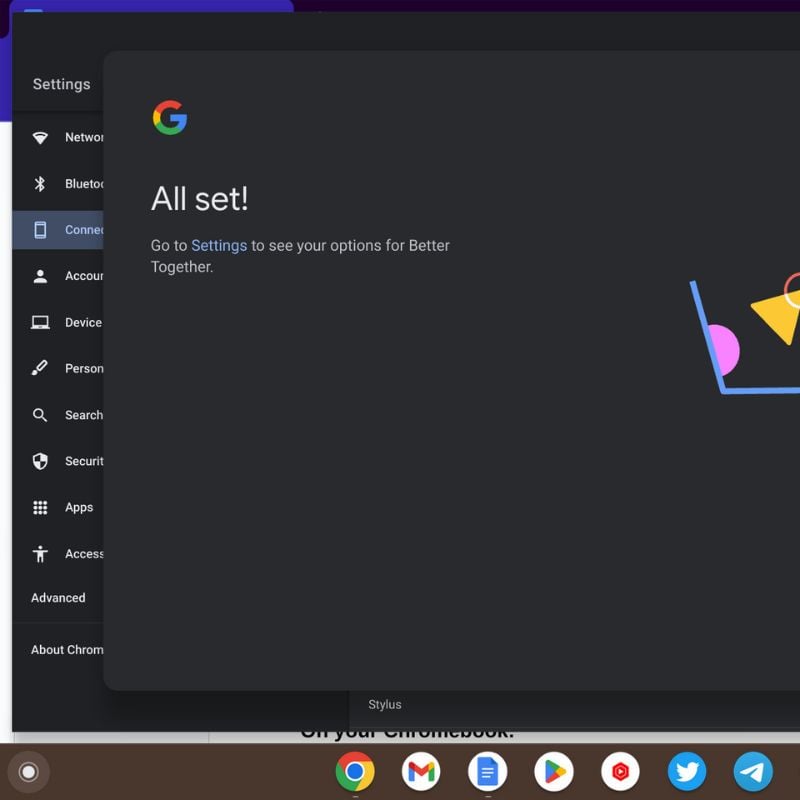Select the Device menu label
800x800 pixels.
click(x=83, y=322)
